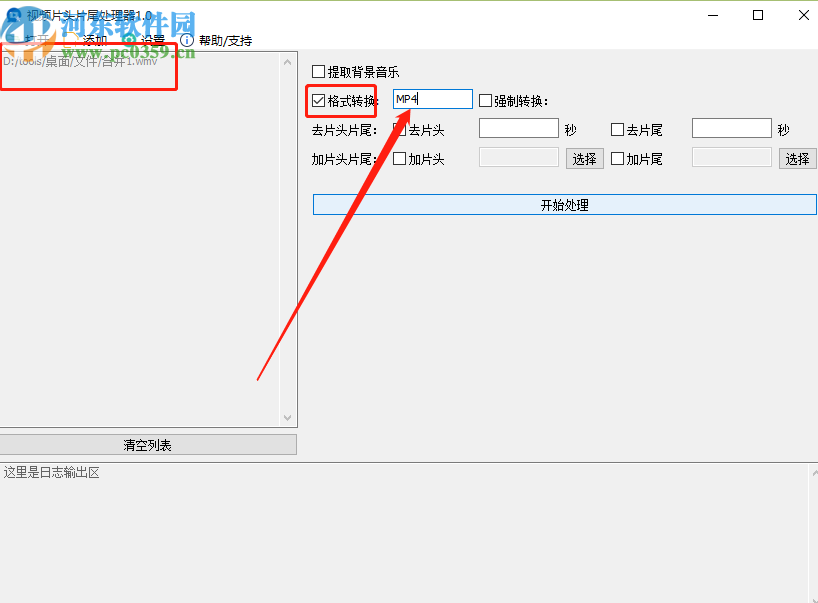Click the format field containing MP4
This screenshot has width=818, height=603.
(x=433, y=99)
